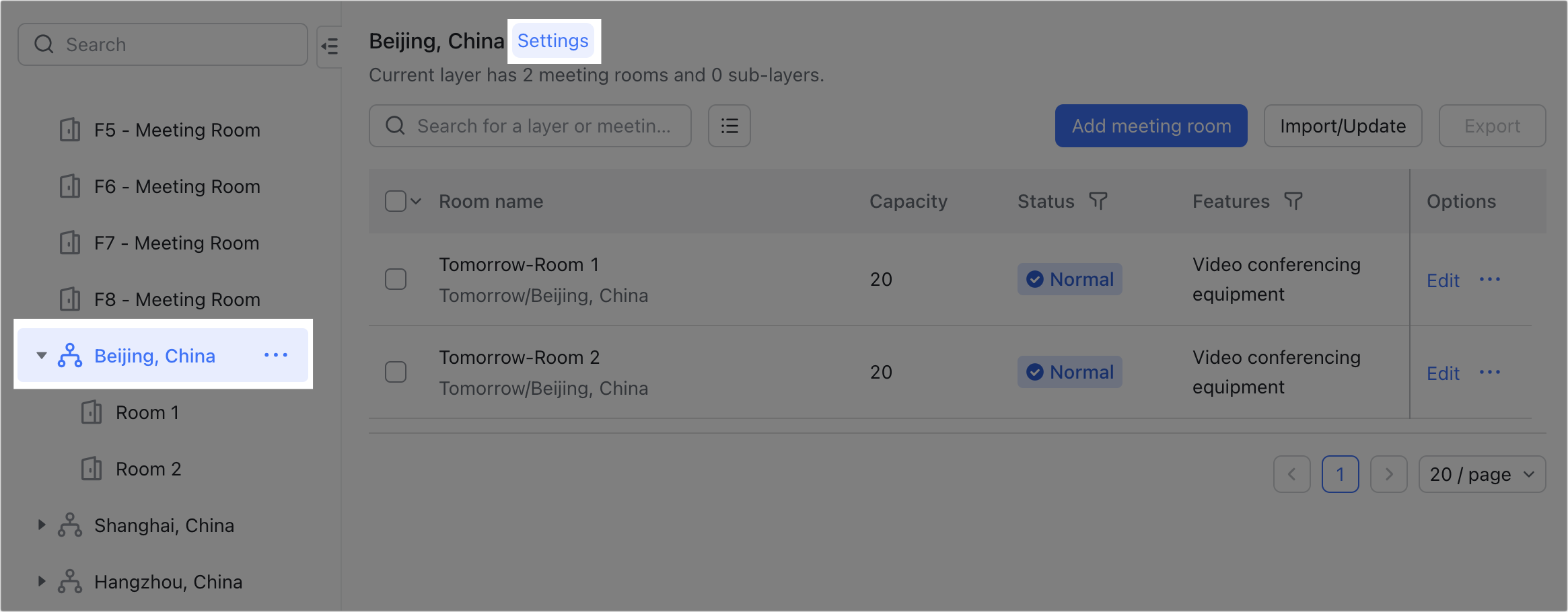
Task: Open the list view icon beside search
Action: [729, 126]
